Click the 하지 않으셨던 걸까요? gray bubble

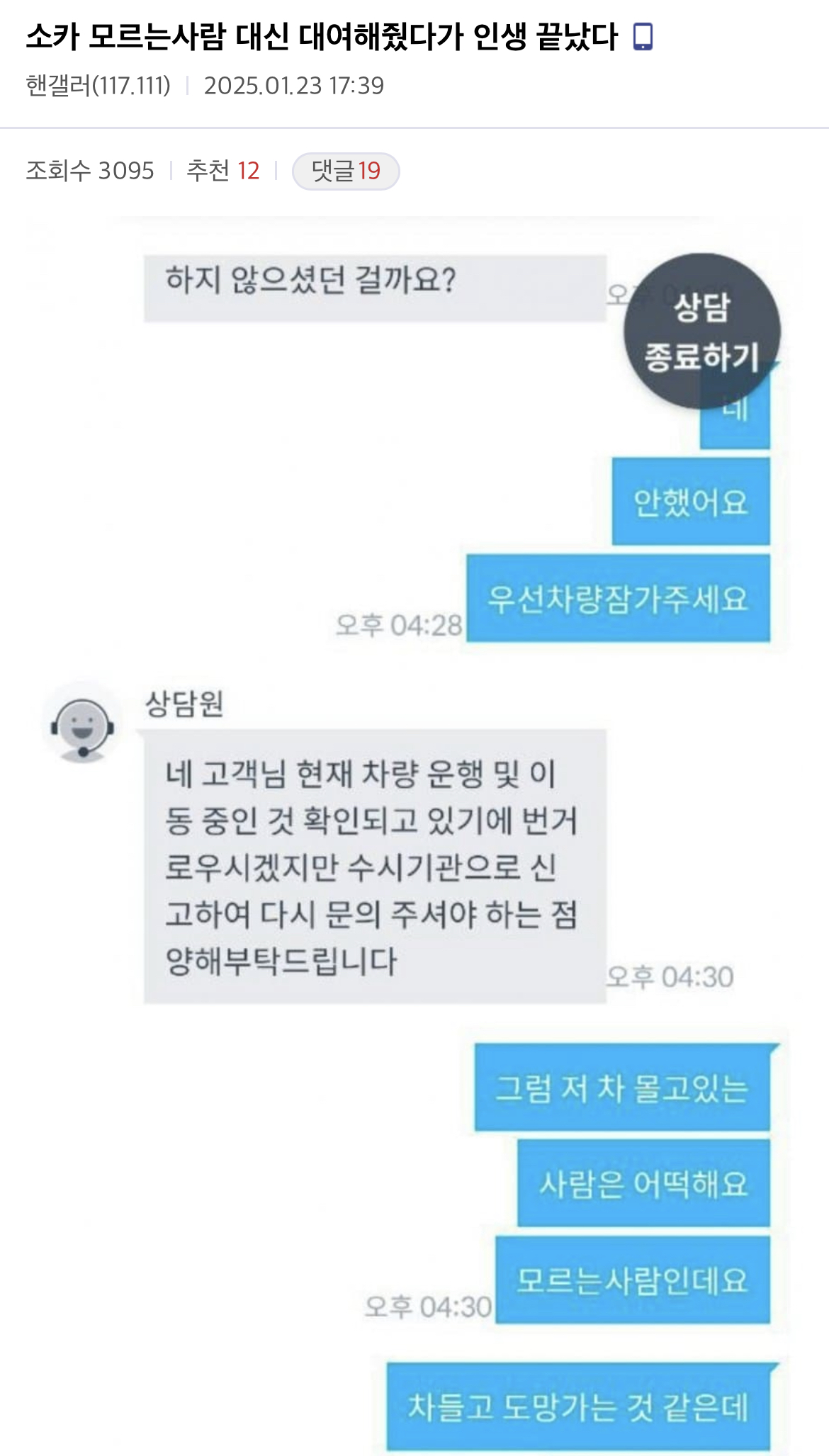pos(375,288)
